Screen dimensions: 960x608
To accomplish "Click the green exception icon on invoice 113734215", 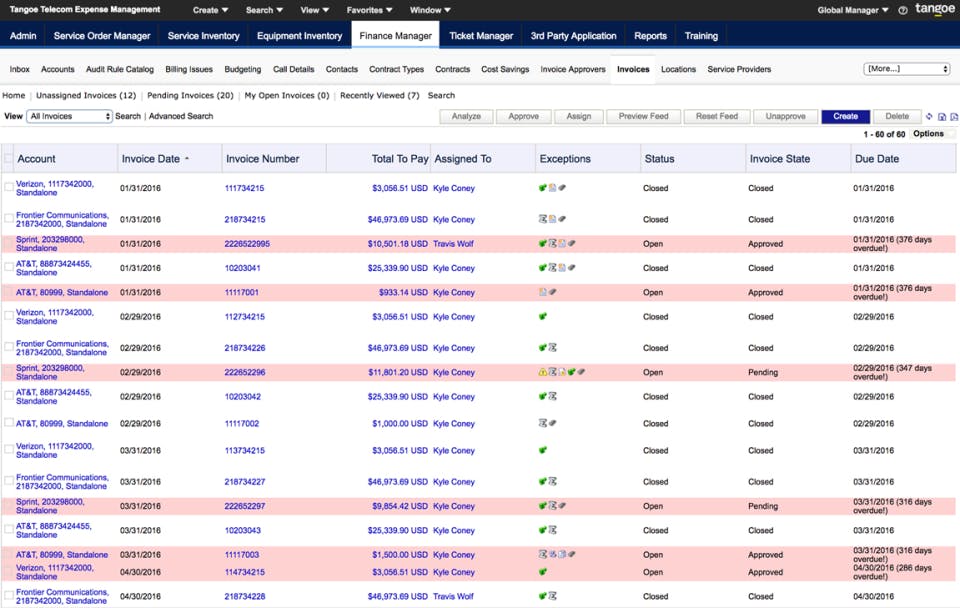I will tap(543, 451).
